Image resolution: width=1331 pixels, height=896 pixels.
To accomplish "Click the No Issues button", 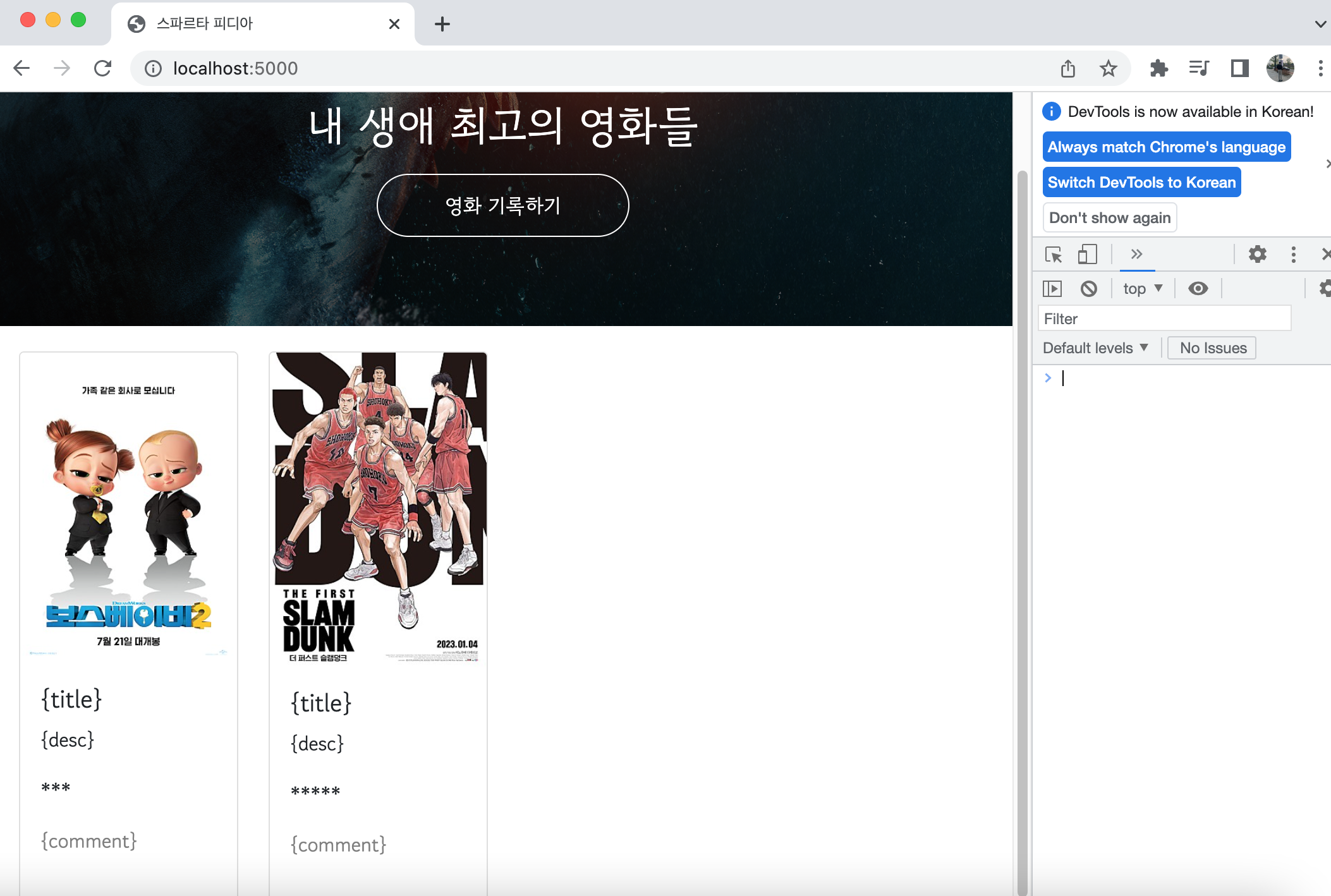I will 1212,348.
